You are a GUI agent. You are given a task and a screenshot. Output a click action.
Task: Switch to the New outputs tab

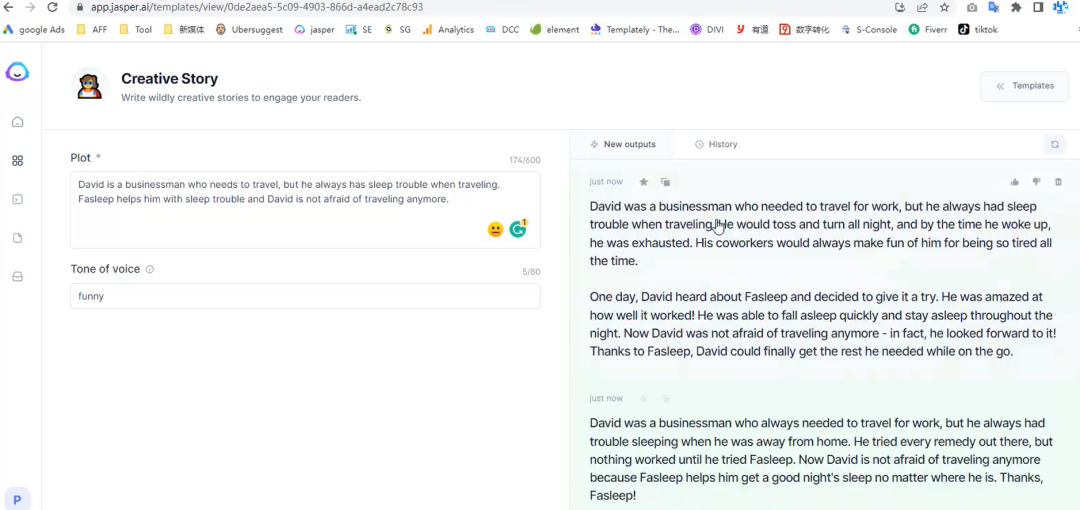click(x=623, y=144)
